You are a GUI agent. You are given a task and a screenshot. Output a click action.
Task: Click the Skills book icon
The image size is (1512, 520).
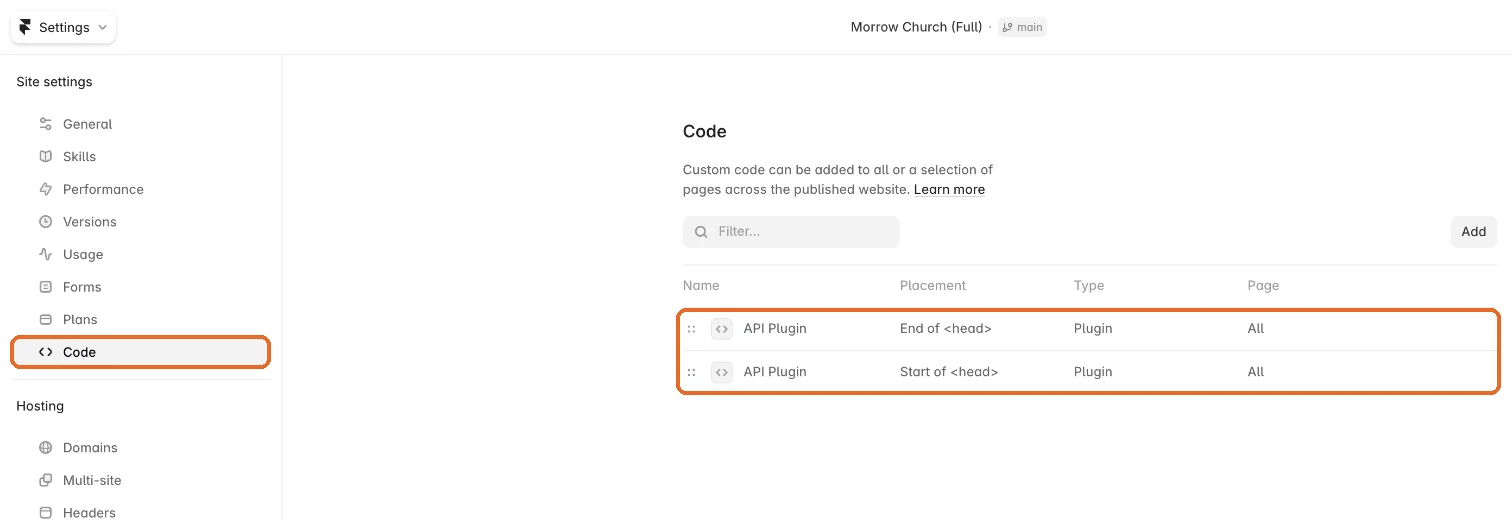(45, 156)
